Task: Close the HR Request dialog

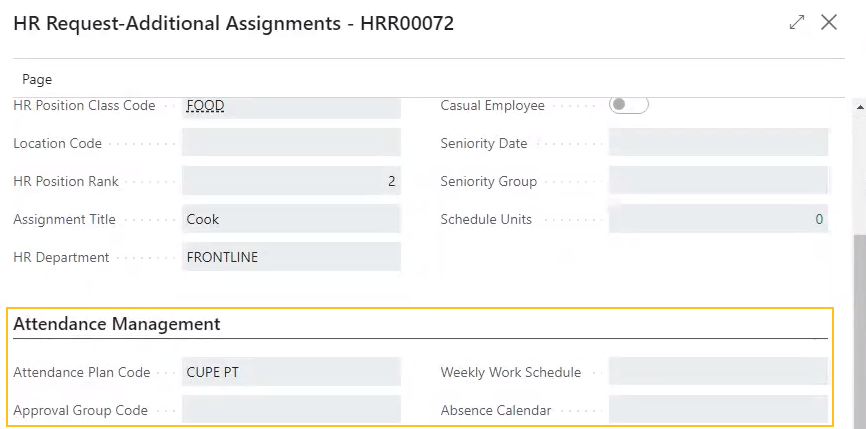Action: click(x=829, y=22)
